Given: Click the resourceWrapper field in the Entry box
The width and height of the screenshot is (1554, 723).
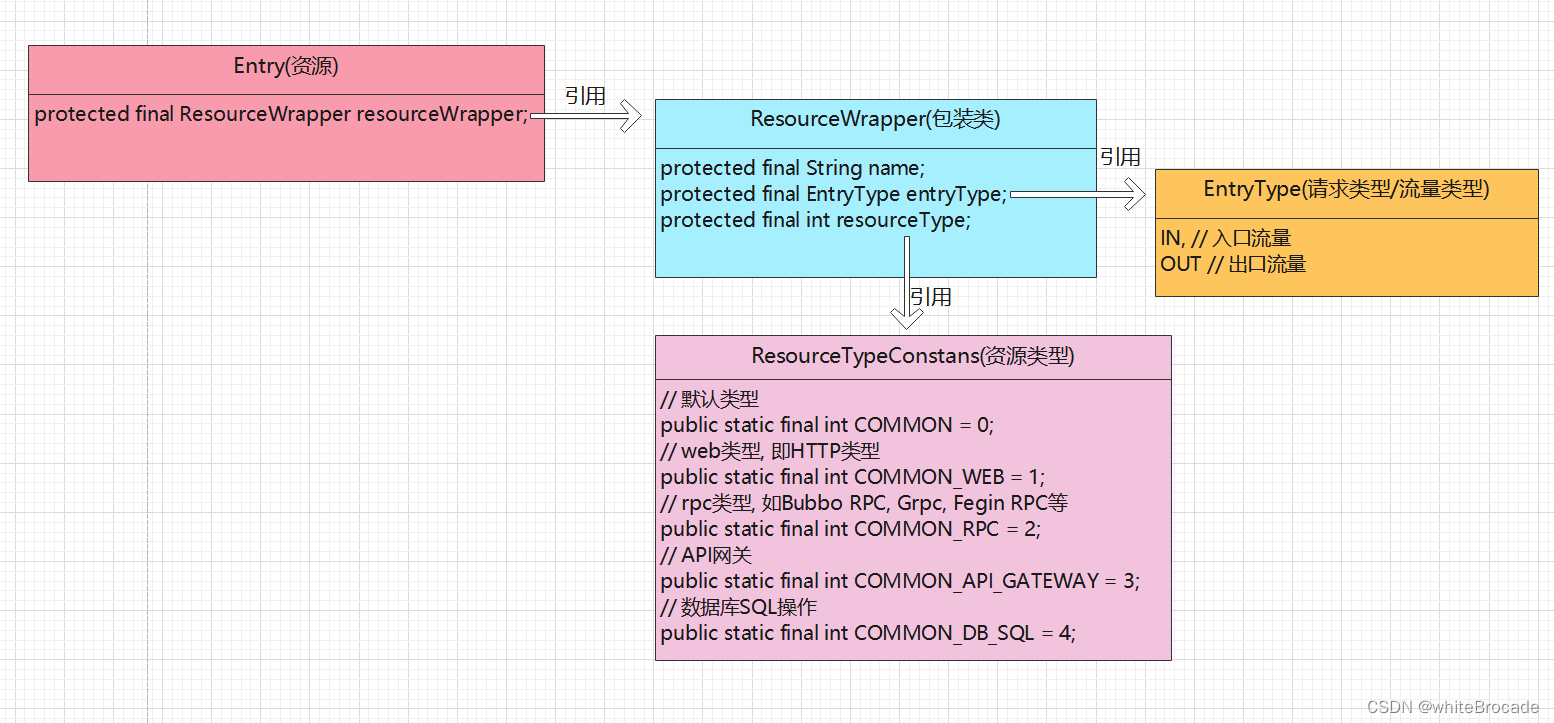Looking at the screenshot, I should pyautogui.click(x=281, y=114).
